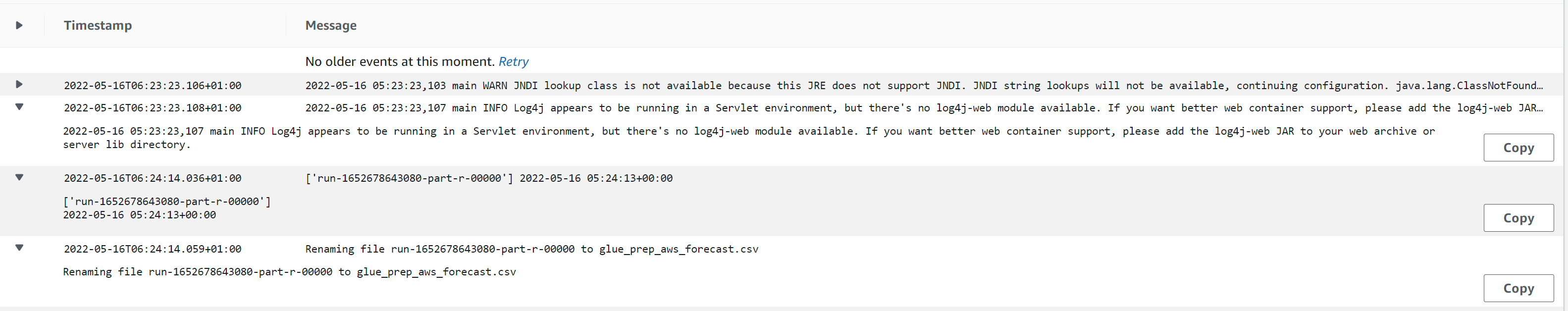Copy the run-1652678643080-part-r-00000 list message

click(1517, 218)
